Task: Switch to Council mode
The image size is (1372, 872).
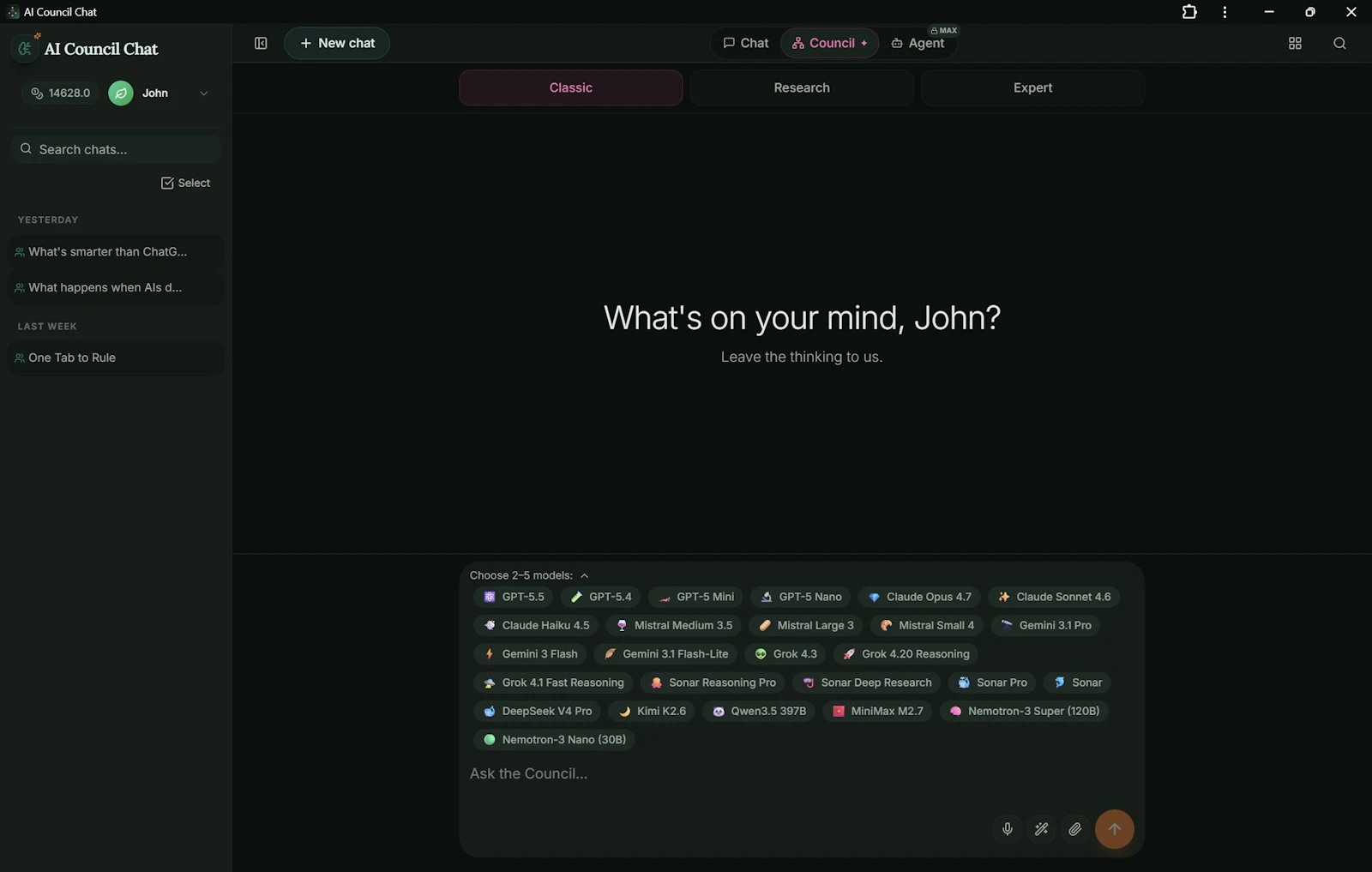Action: click(829, 43)
